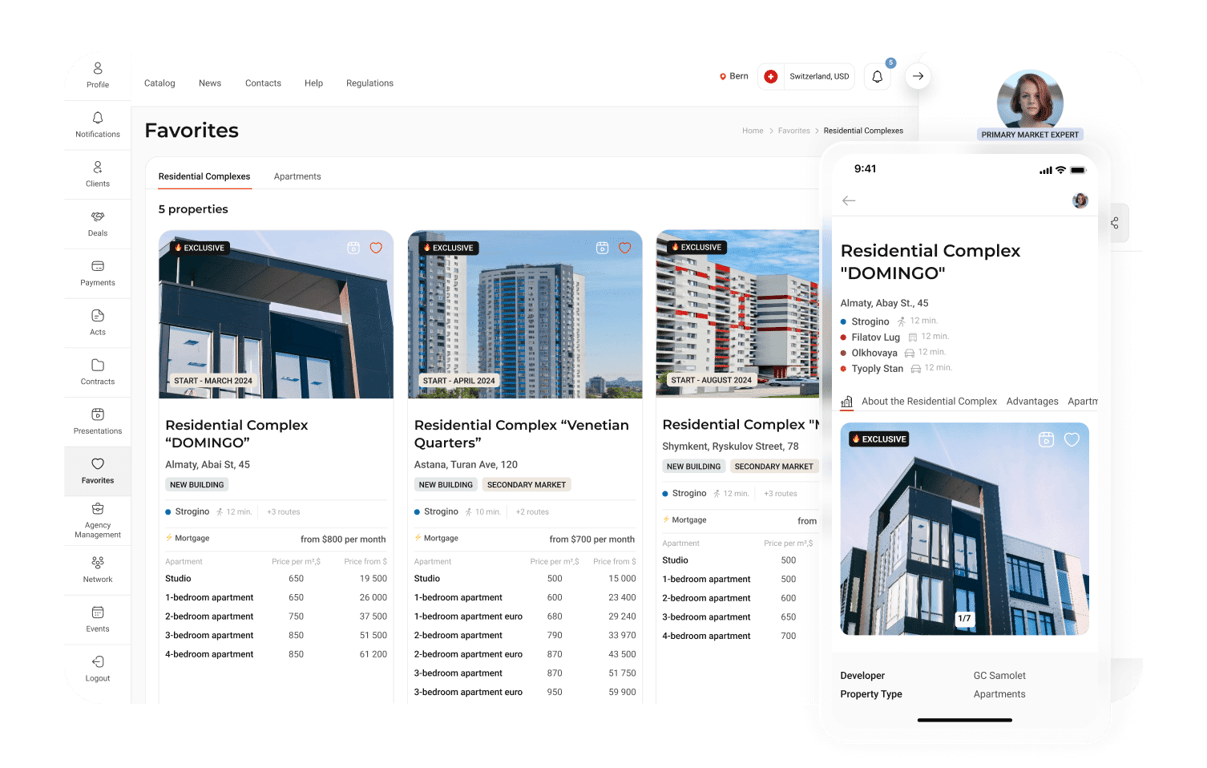Click the 1/7 photo counter on mobile gallery

[x=963, y=618]
